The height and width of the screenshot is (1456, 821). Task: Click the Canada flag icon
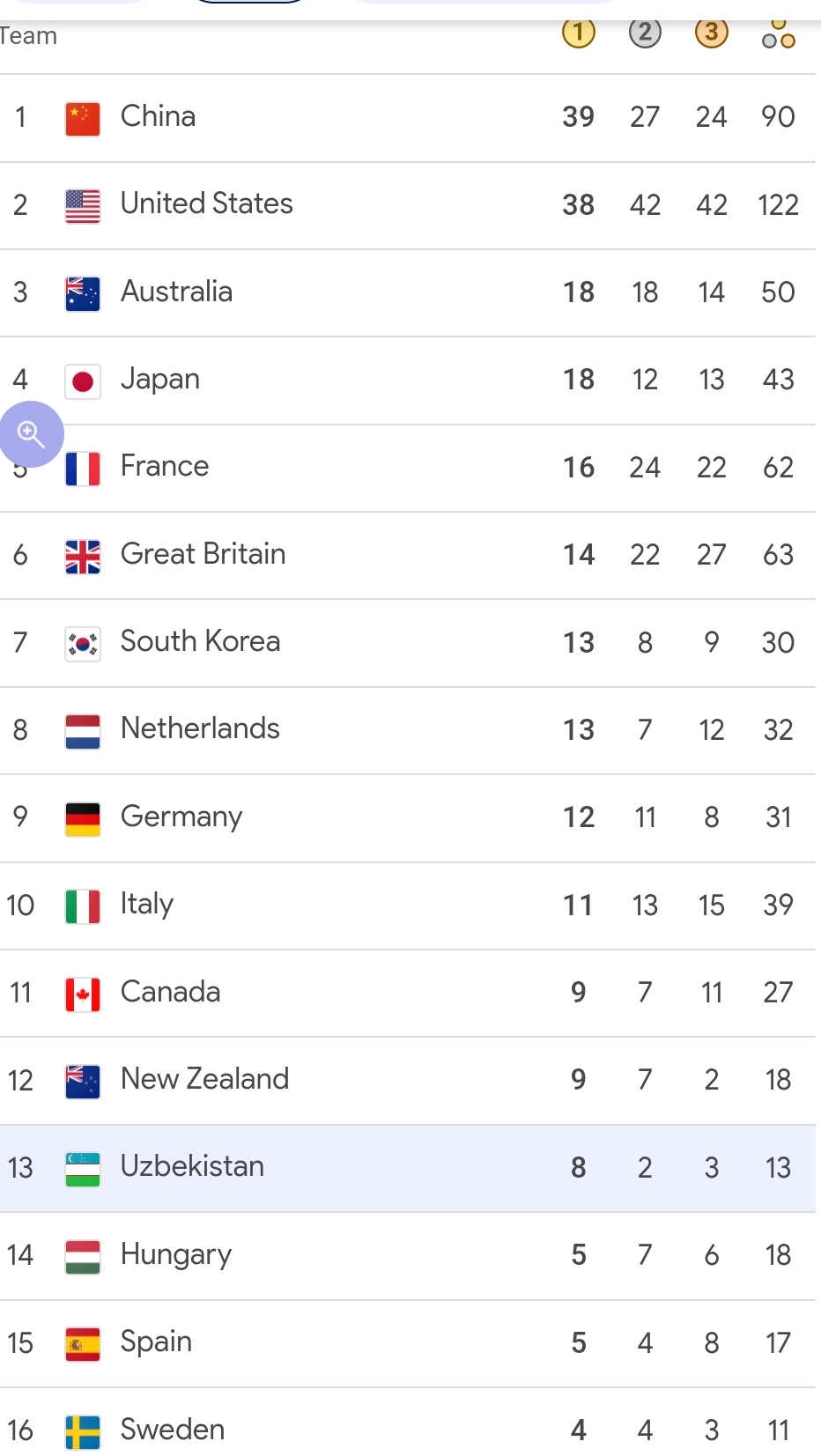click(x=83, y=994)
